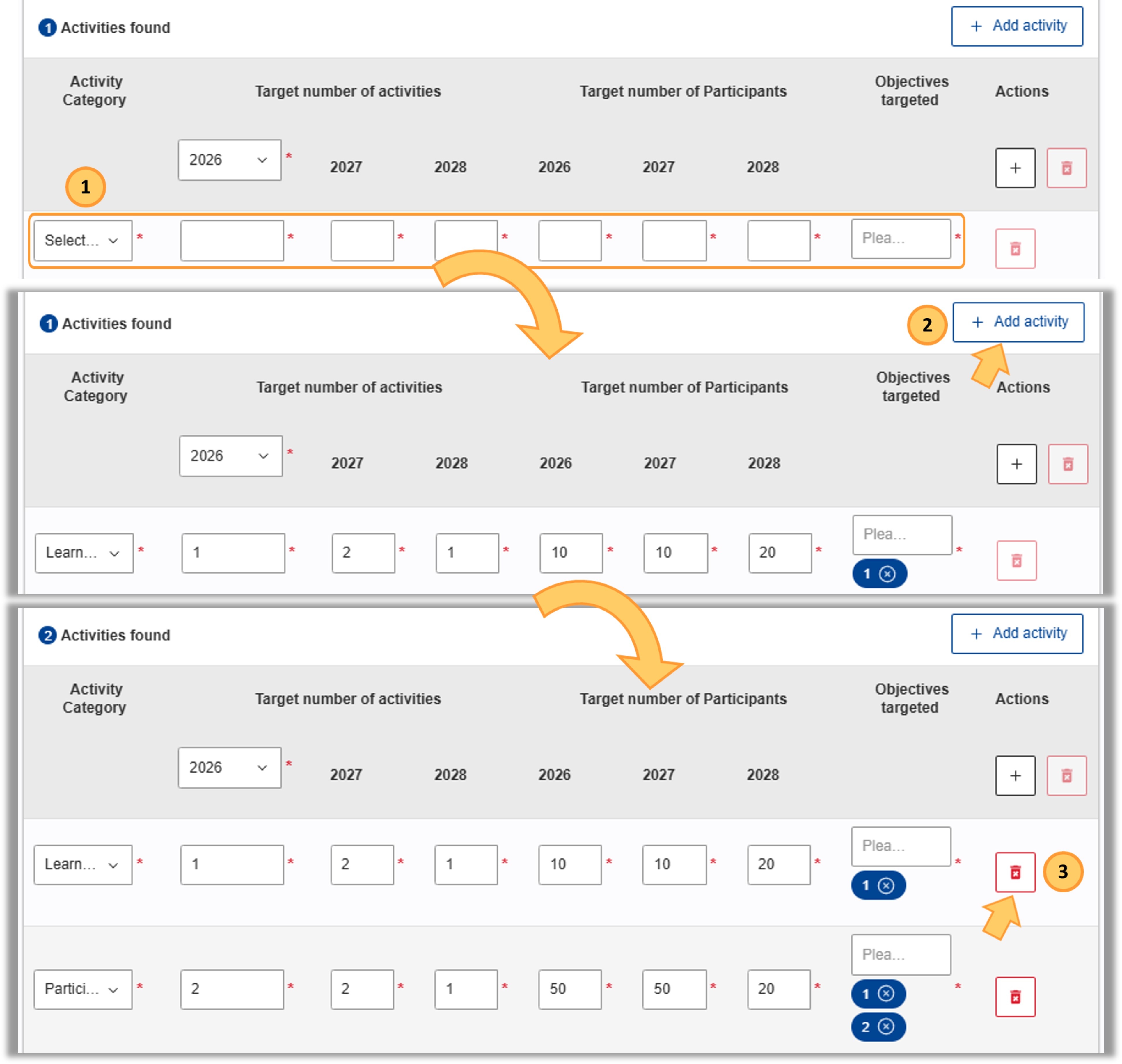Image resolution: width=1122 pixels, height=1064 pixels.
Task: Click the empty Objectives targeted field in the top panel
Action: coord(901,239)
